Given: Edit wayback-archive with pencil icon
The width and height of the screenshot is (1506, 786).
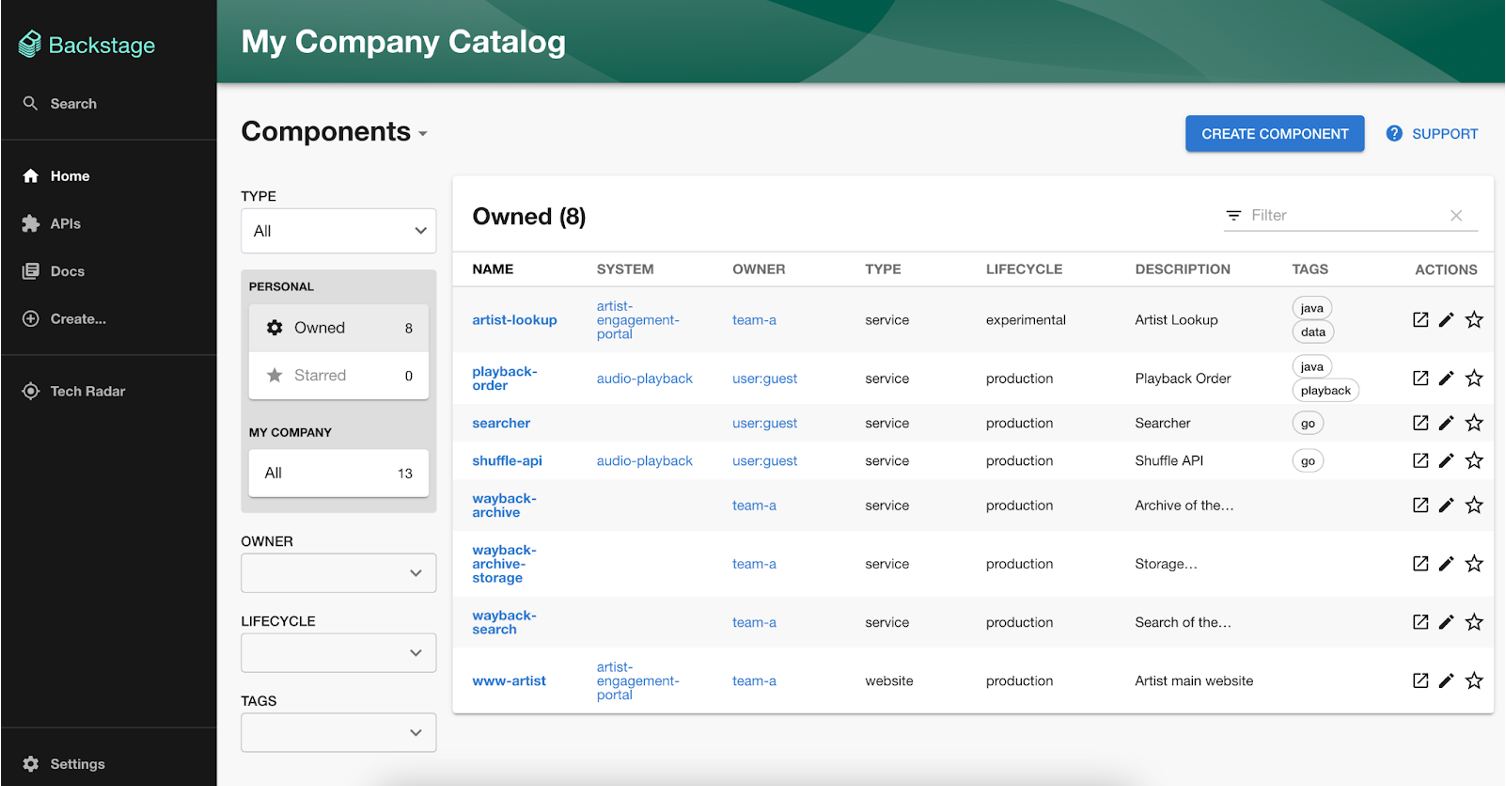Looking at the screenshot, I should pyautogui.click(x=1446, y=505).
